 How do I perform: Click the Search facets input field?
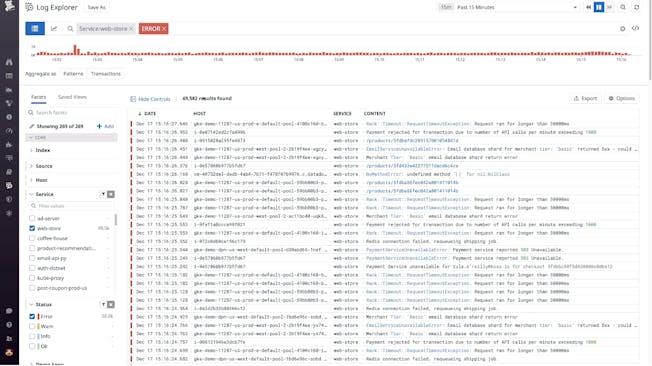click(x=72, y=113)
